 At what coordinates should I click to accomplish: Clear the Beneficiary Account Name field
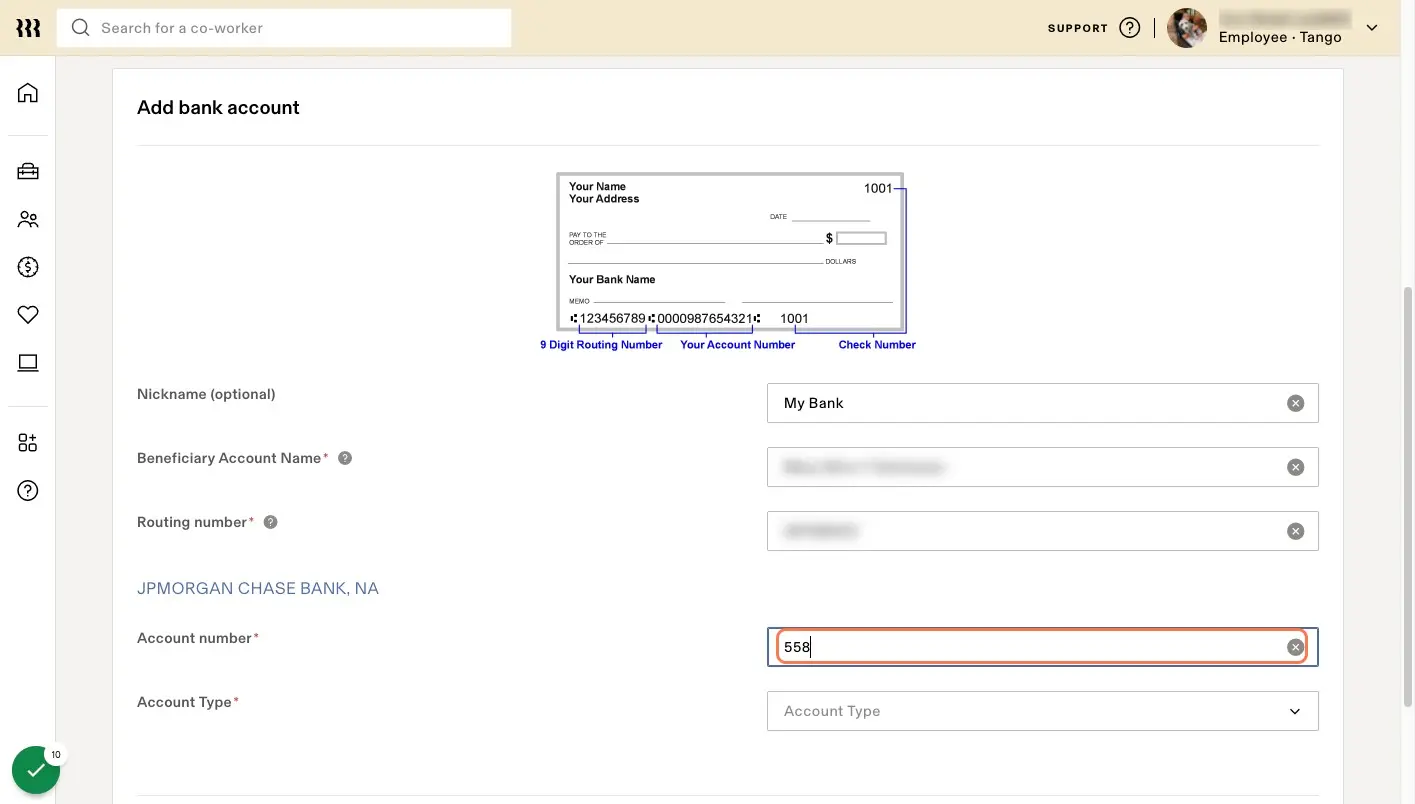pyautogui.click(x=1295, y=467)
